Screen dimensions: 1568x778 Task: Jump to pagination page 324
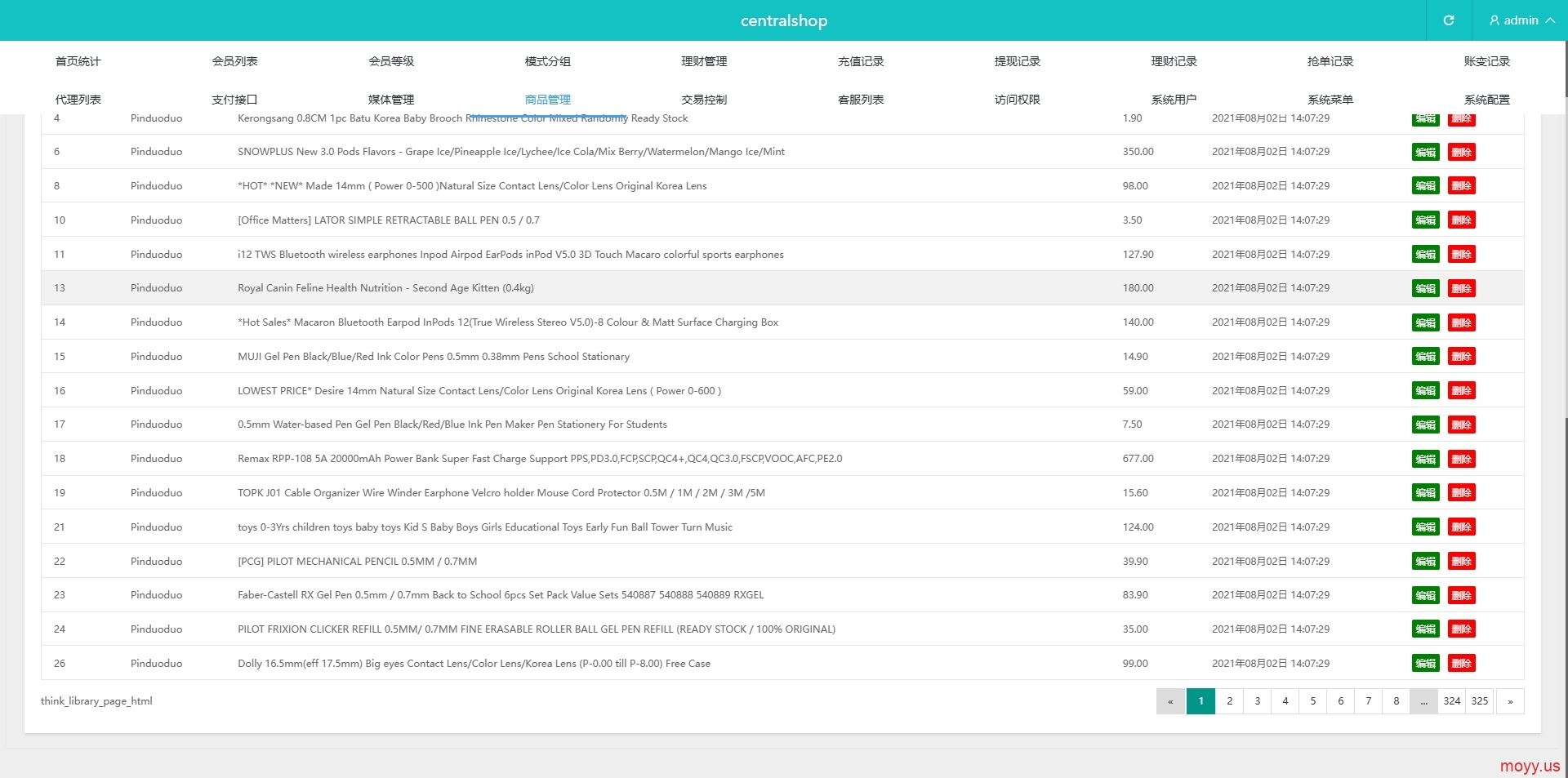tap(1452, 701)
